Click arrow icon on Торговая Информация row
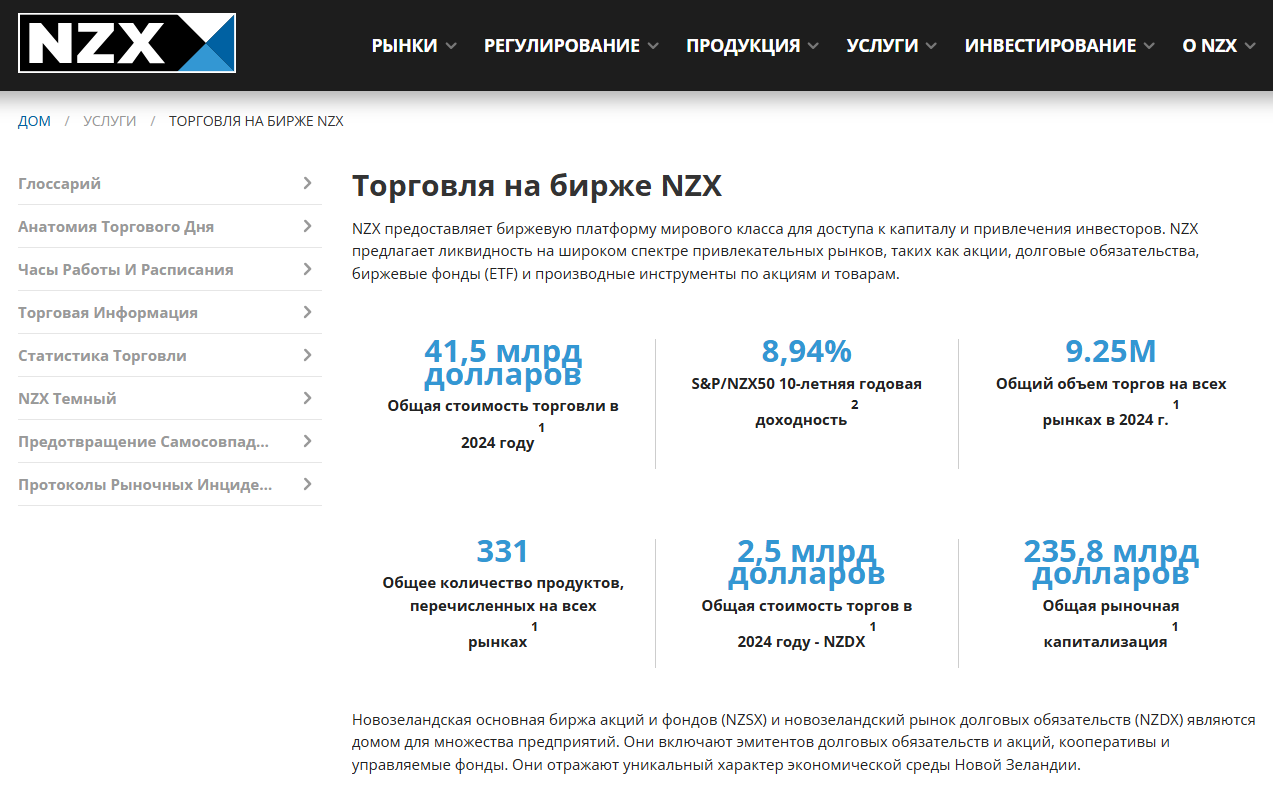This screenshot has height=789, width=1273. point(307,312)
